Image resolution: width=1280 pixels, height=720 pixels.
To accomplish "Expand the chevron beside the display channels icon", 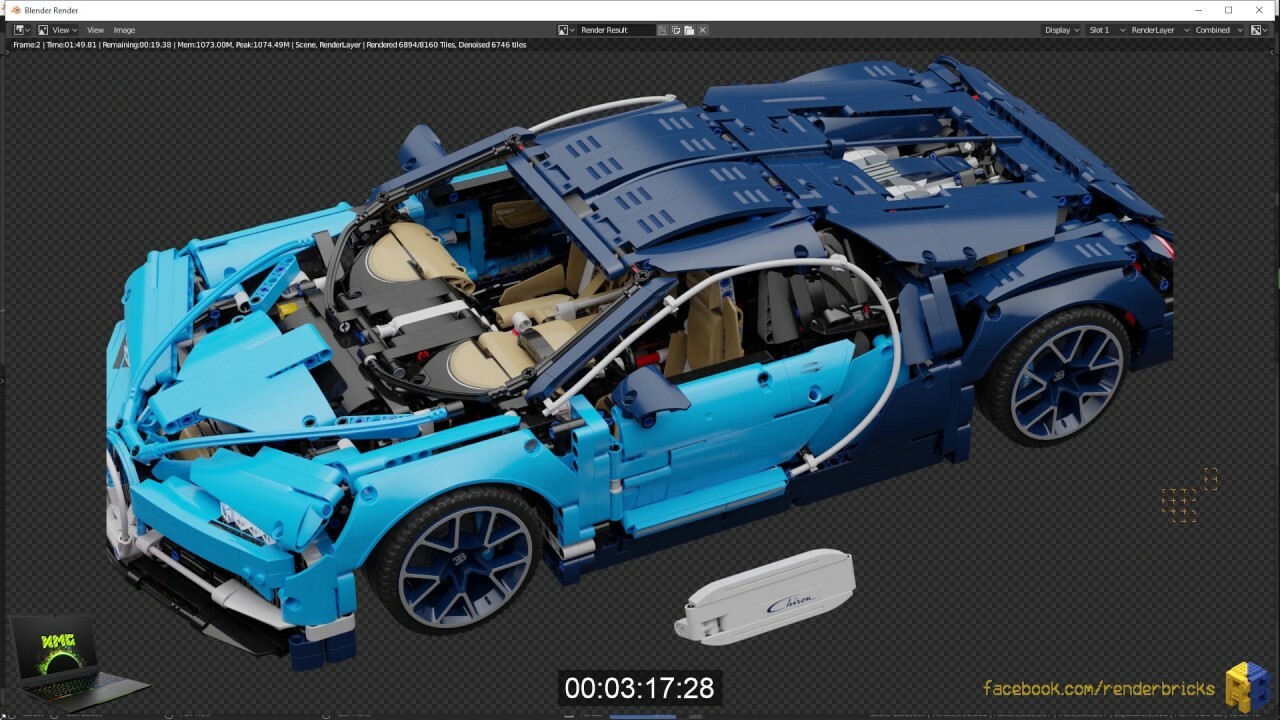I will (1267, 29).
